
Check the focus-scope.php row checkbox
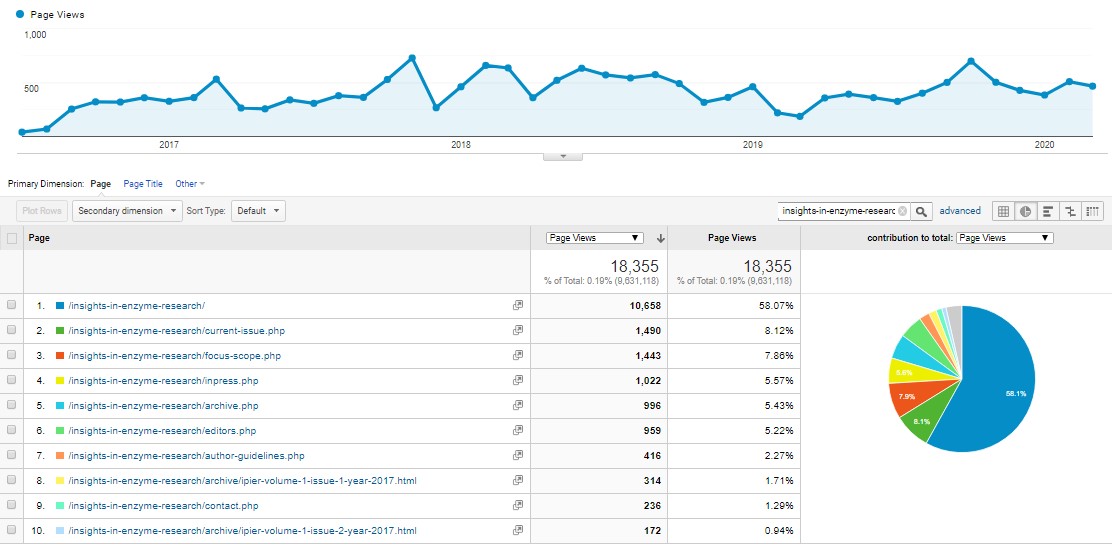pyautogui.click(x=12, y=355)
